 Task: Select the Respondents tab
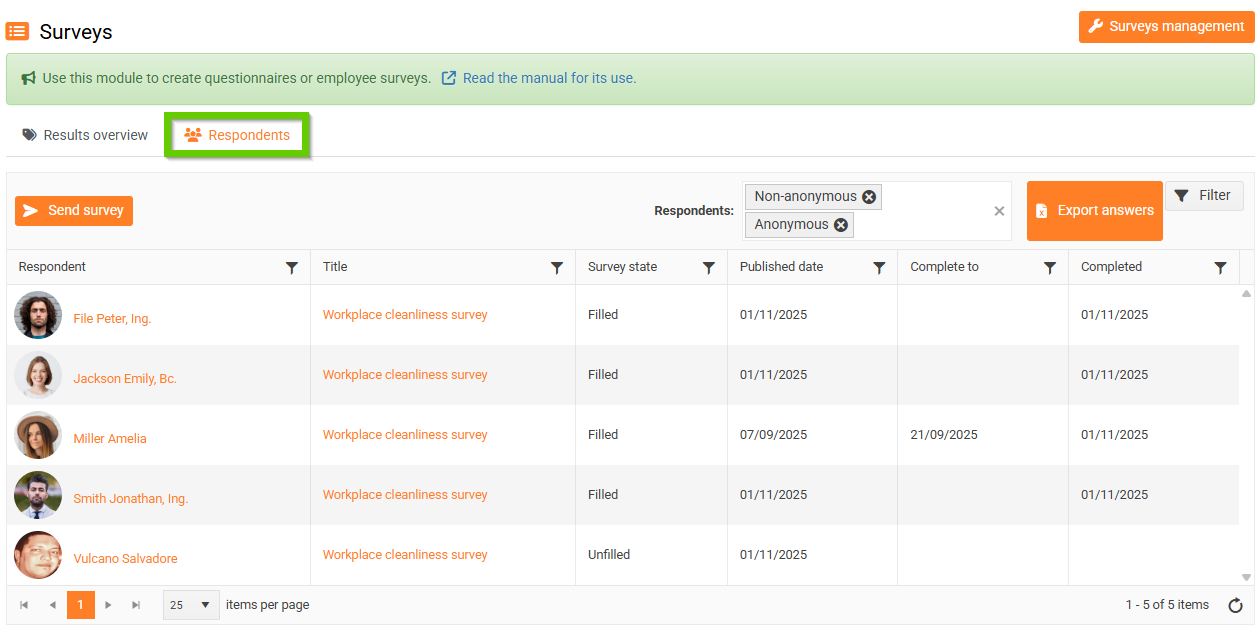[238, 135]
